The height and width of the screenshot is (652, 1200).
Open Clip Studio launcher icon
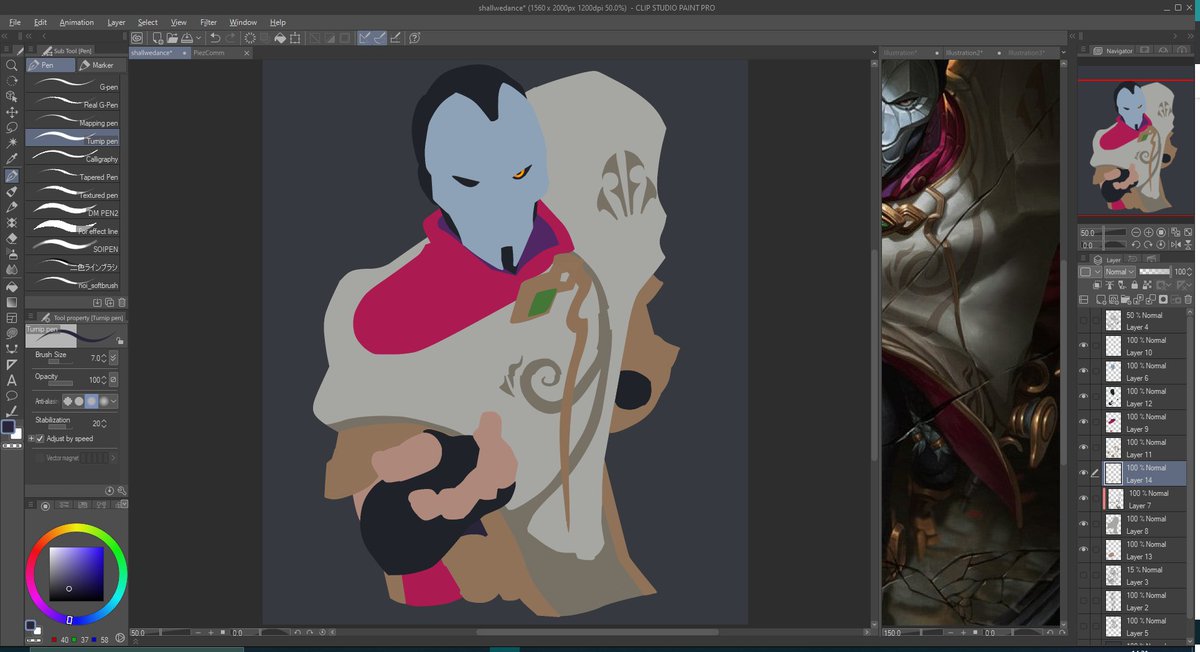(137, 38)
